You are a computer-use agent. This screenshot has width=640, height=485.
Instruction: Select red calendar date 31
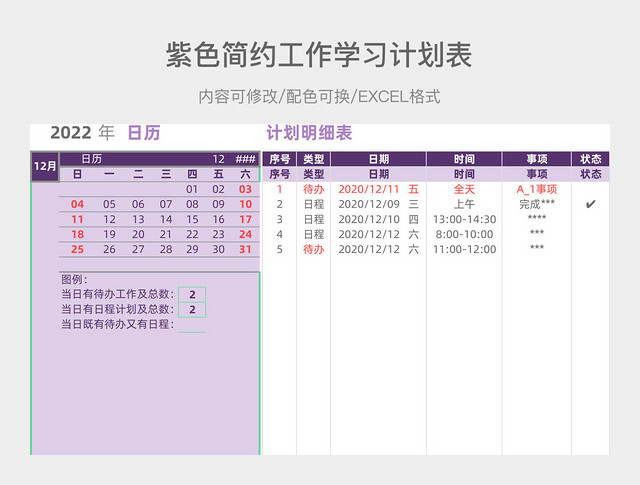coord(245,249)
